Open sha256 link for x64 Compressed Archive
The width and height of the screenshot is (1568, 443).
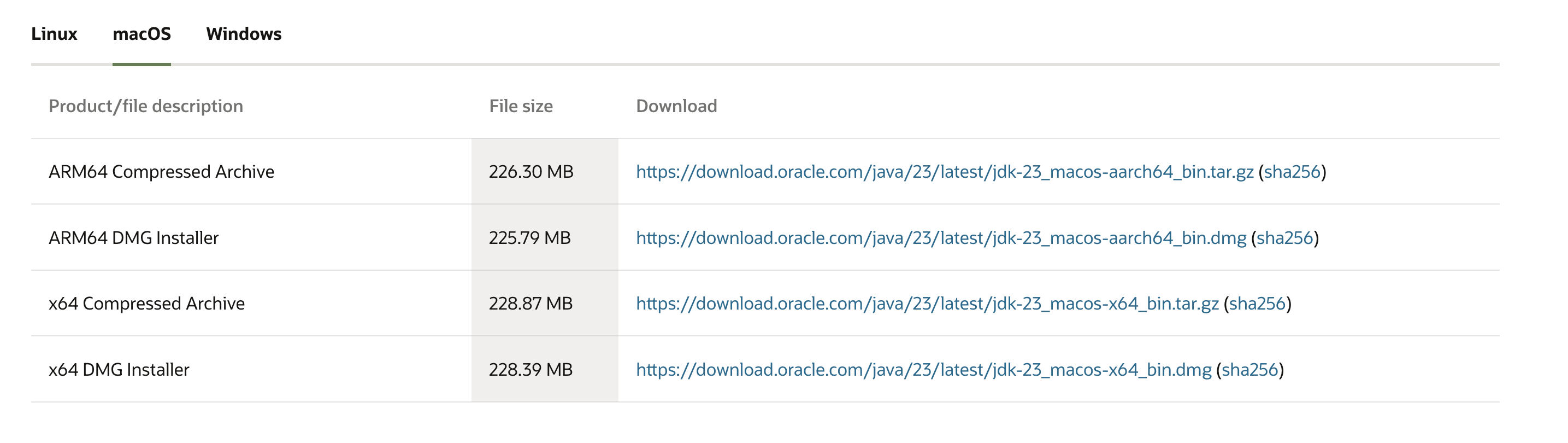coord(1258,304)
